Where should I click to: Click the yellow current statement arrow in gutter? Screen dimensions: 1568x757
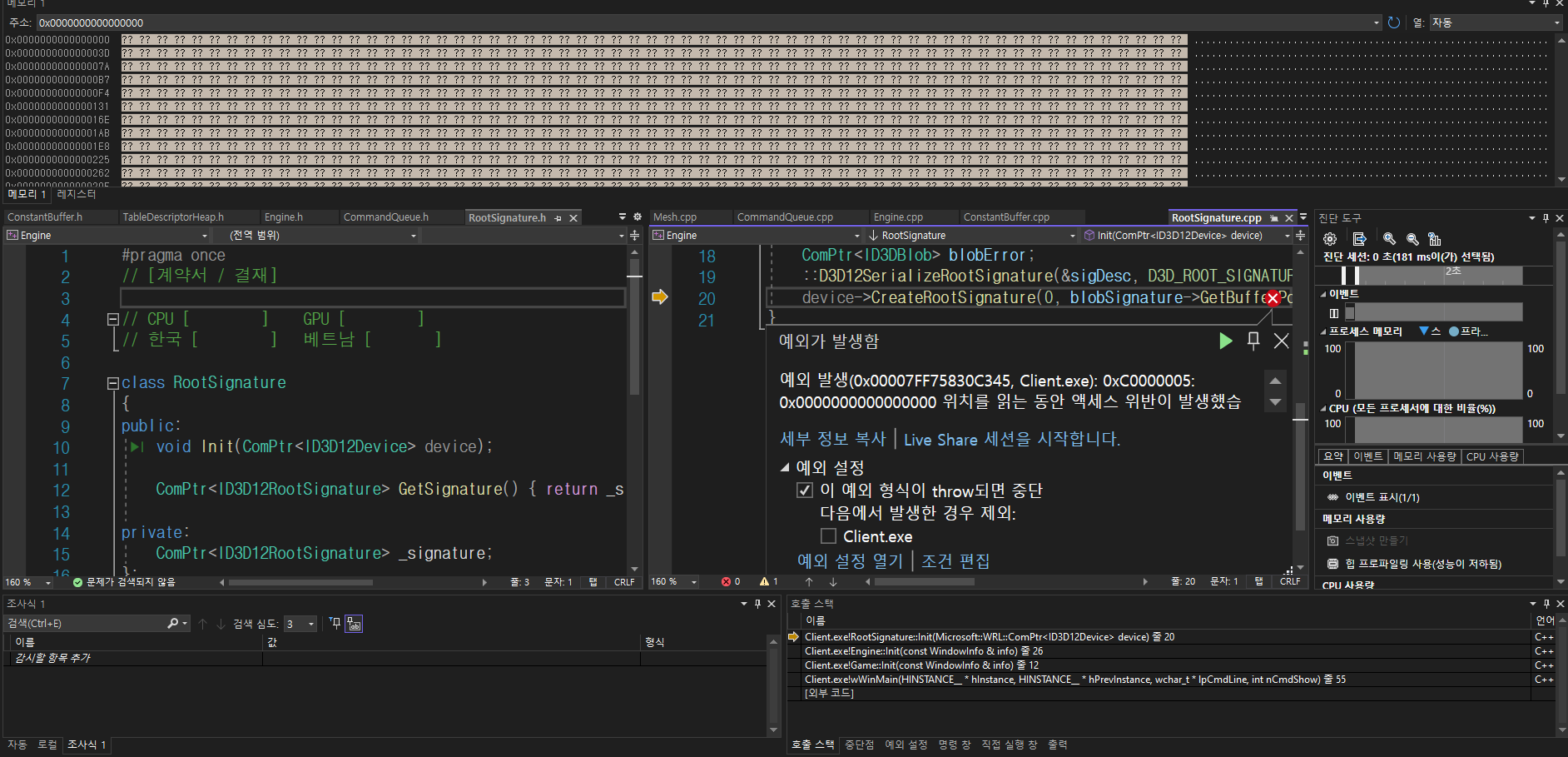(660, 297)
